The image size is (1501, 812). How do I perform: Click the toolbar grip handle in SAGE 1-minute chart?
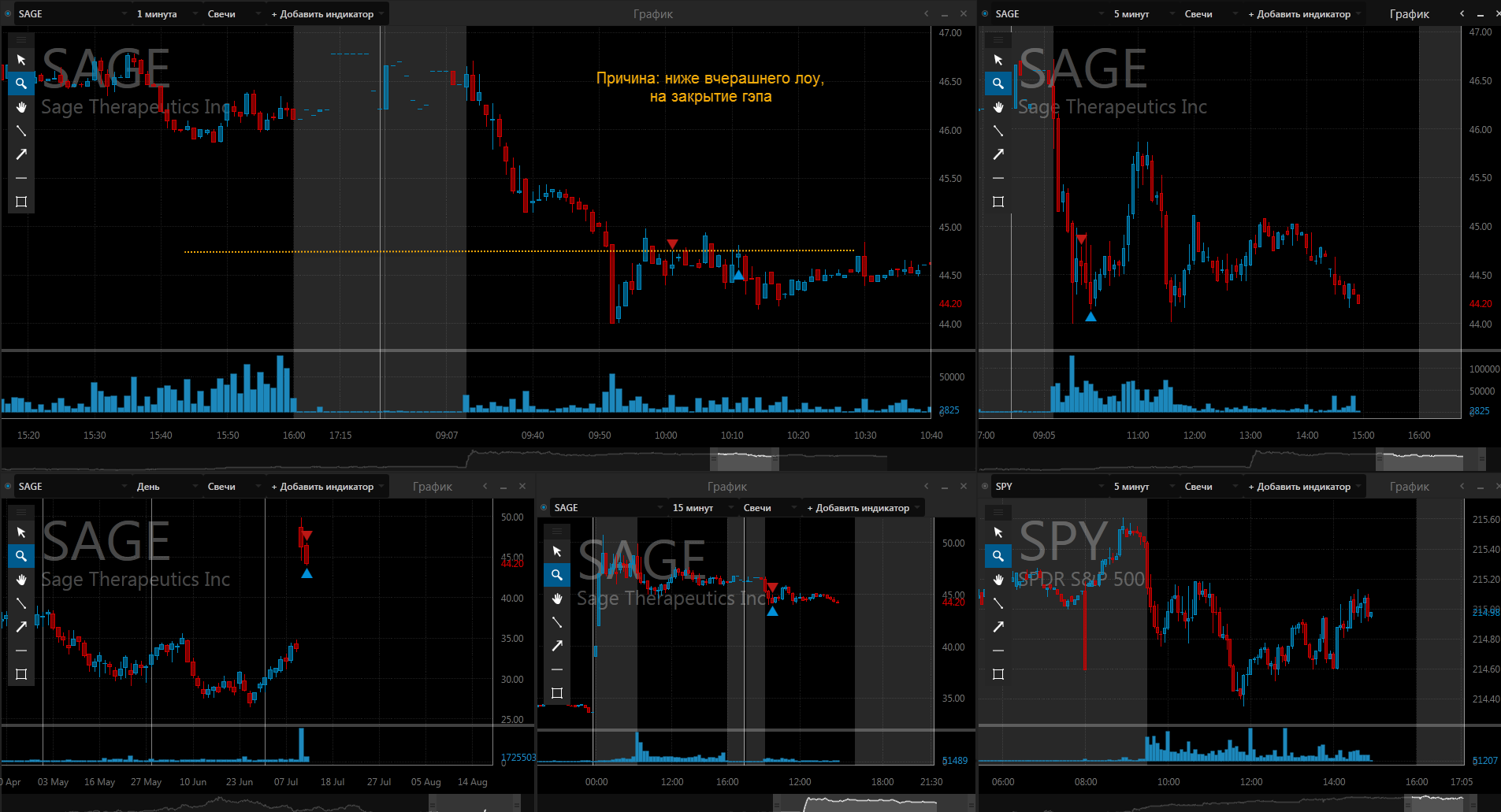click(21, 39)
